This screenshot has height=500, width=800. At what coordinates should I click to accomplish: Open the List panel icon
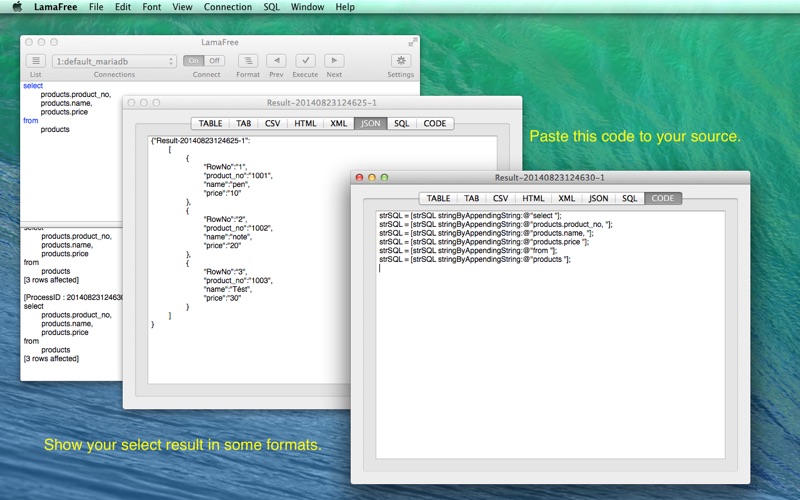click(x=36, y=61)
